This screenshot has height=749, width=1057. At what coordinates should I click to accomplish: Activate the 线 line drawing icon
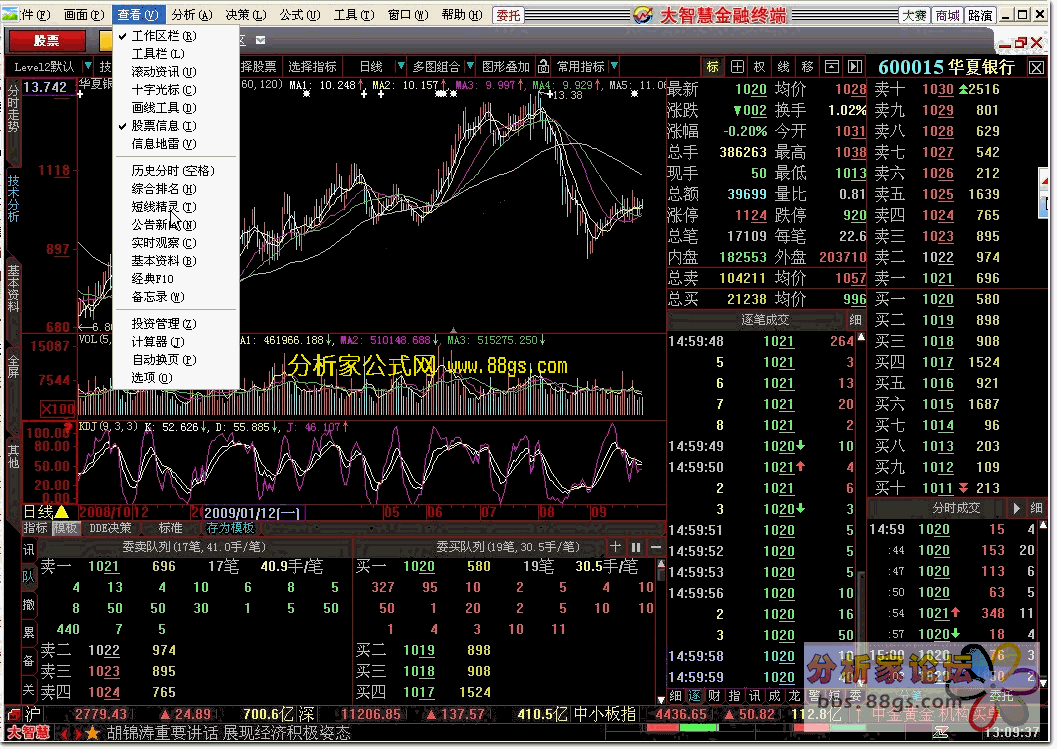click(783, 67)
